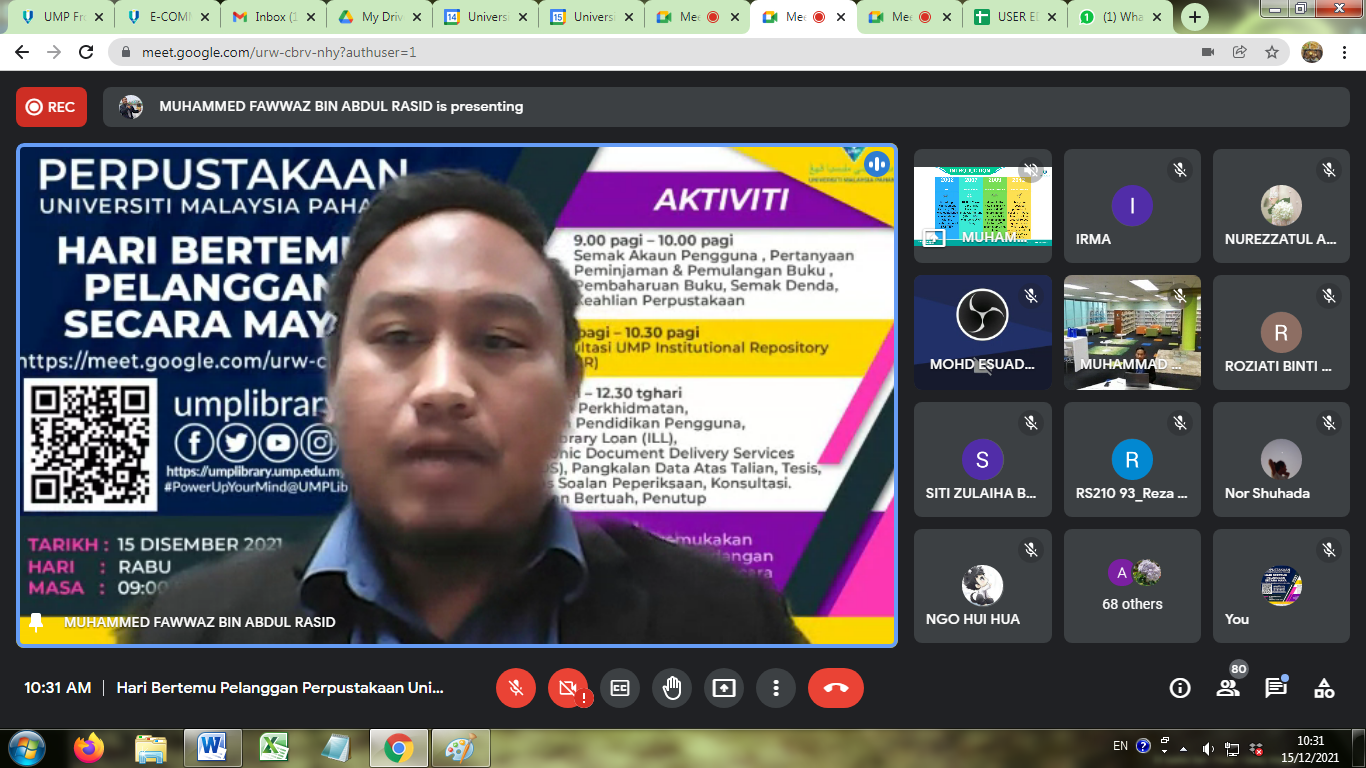Click the volume speaker tray icon
The height and width of the screenshot is (768, 1366).
1208,748
